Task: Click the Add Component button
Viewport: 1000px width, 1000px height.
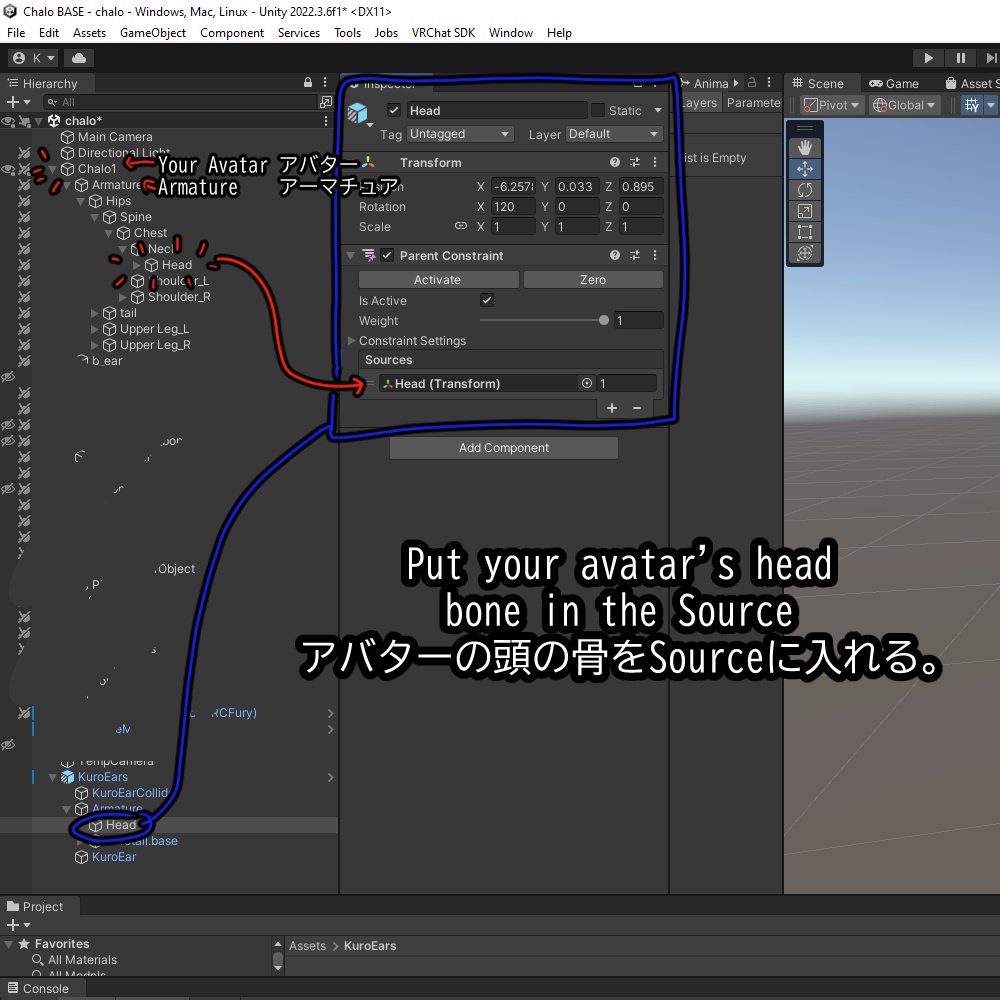Action: (504, 448)
